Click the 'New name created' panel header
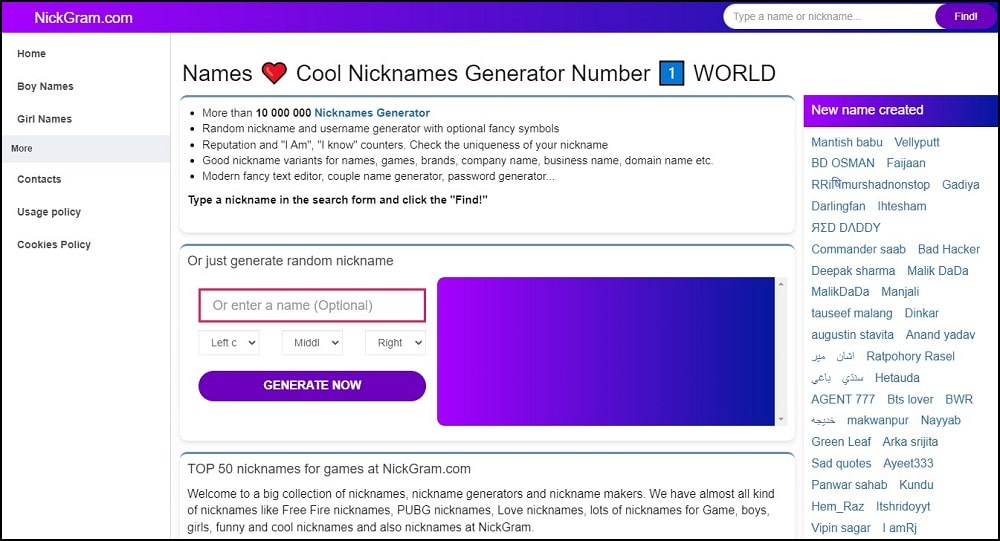Viewport: 1000px width, 541px height. [x=901, y=110]
